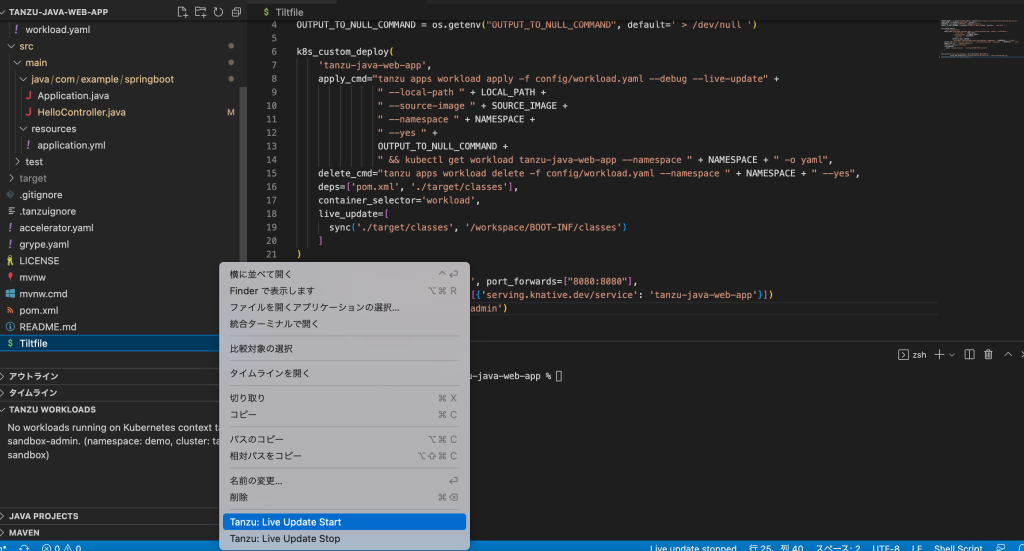
Task: Open HelloController.java in the explorer
Action: (81, 112)
